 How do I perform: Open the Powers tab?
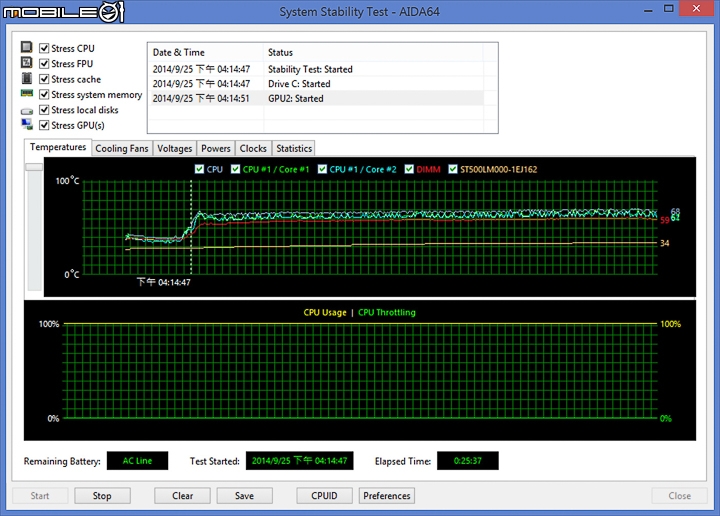(215, 148)
